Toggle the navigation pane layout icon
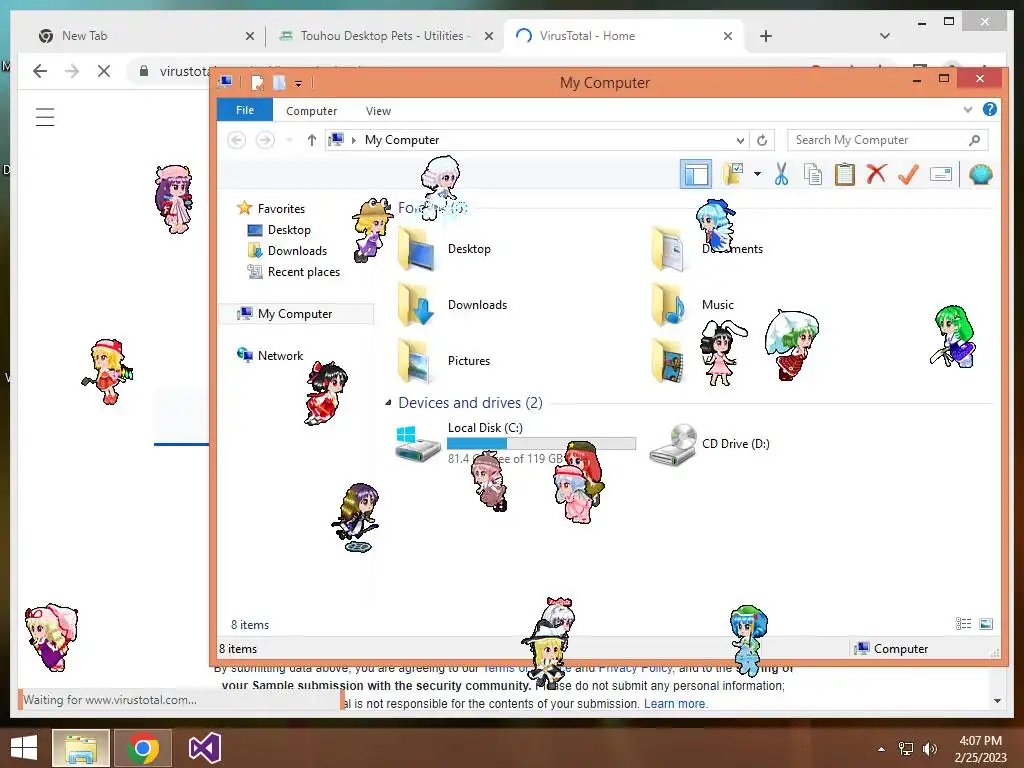1024x768 pixels. [696, 174]
